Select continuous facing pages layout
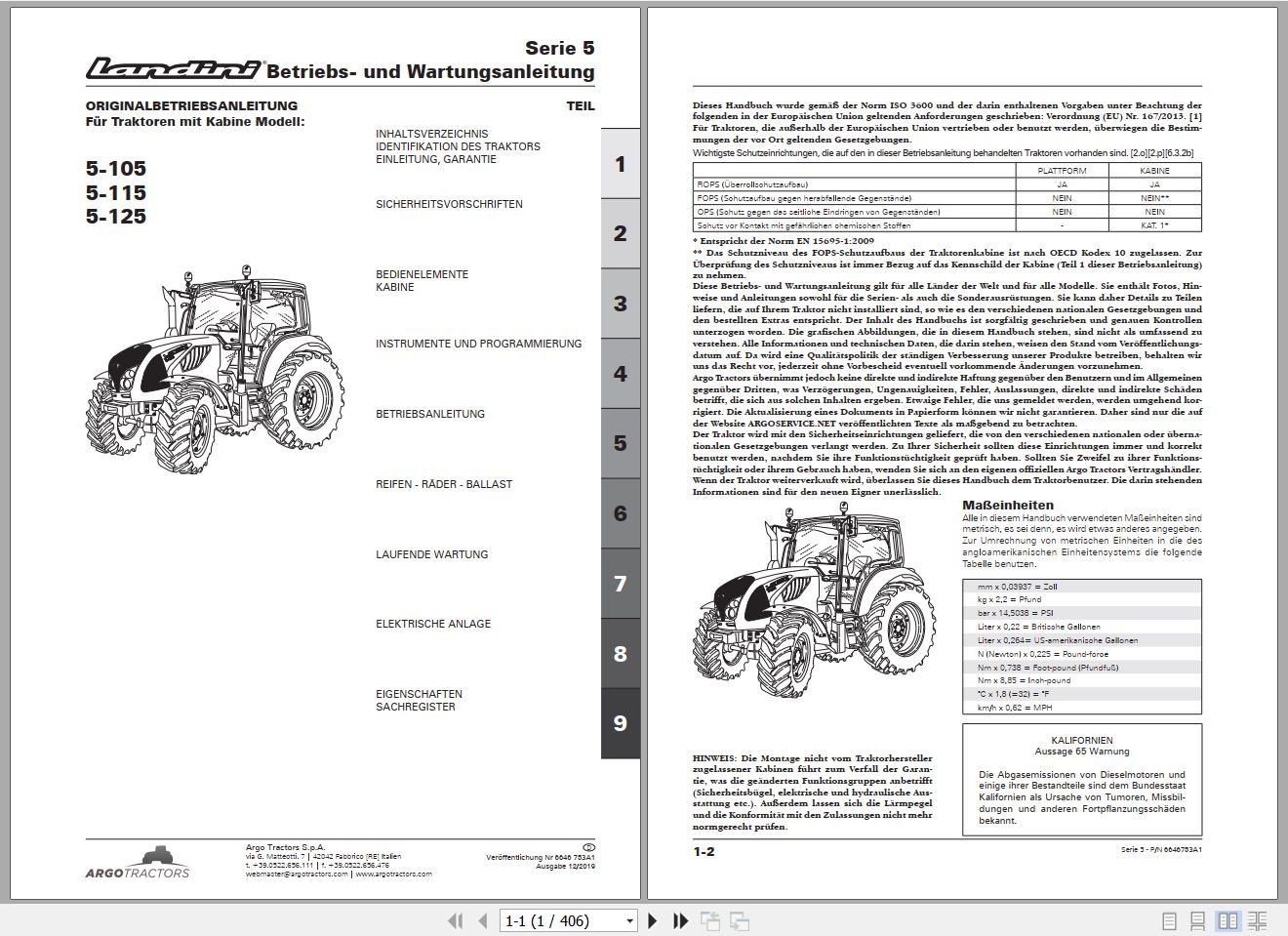This screenshot has width=1288, height=936. [1258, 920]
